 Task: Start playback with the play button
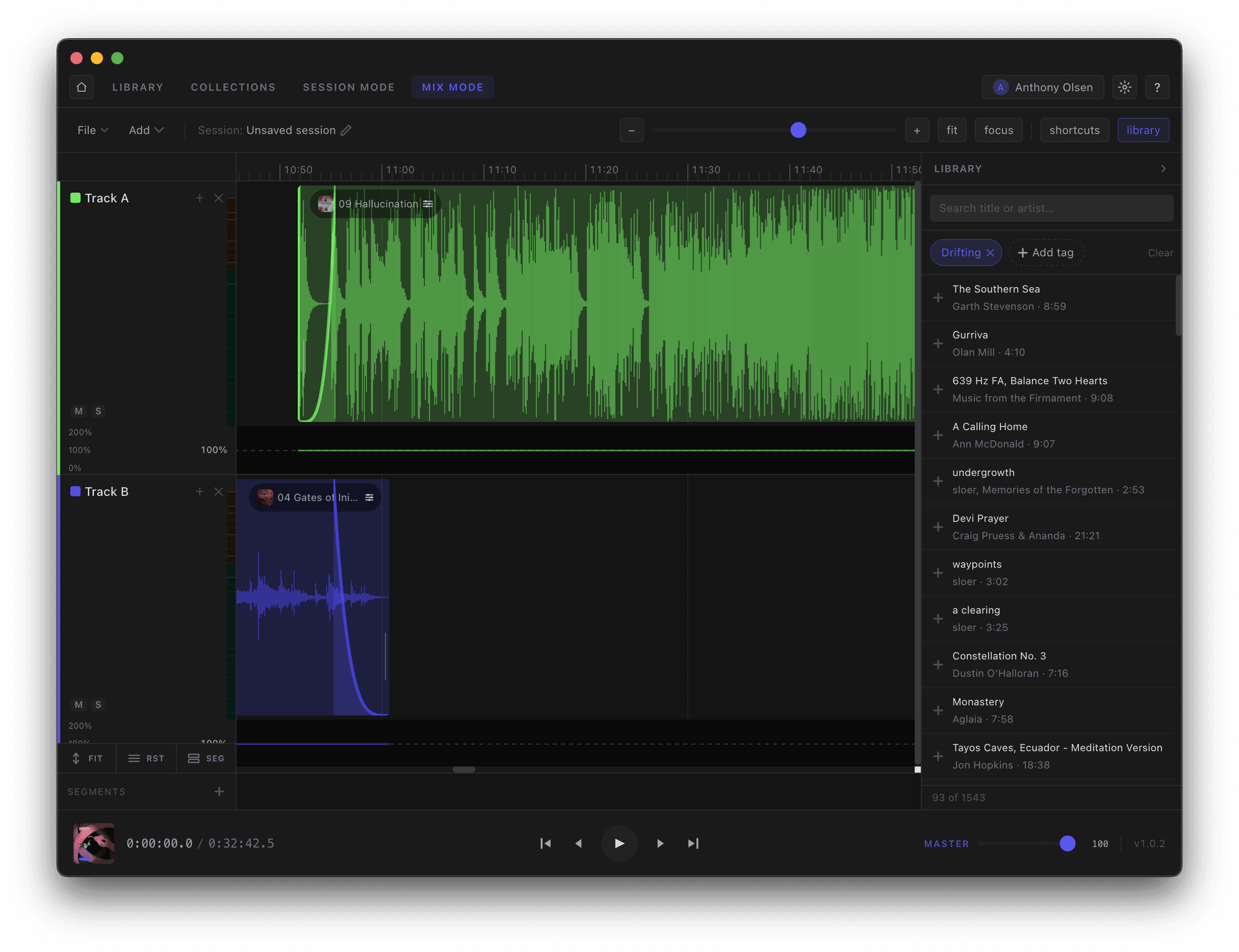coord(619,843)
